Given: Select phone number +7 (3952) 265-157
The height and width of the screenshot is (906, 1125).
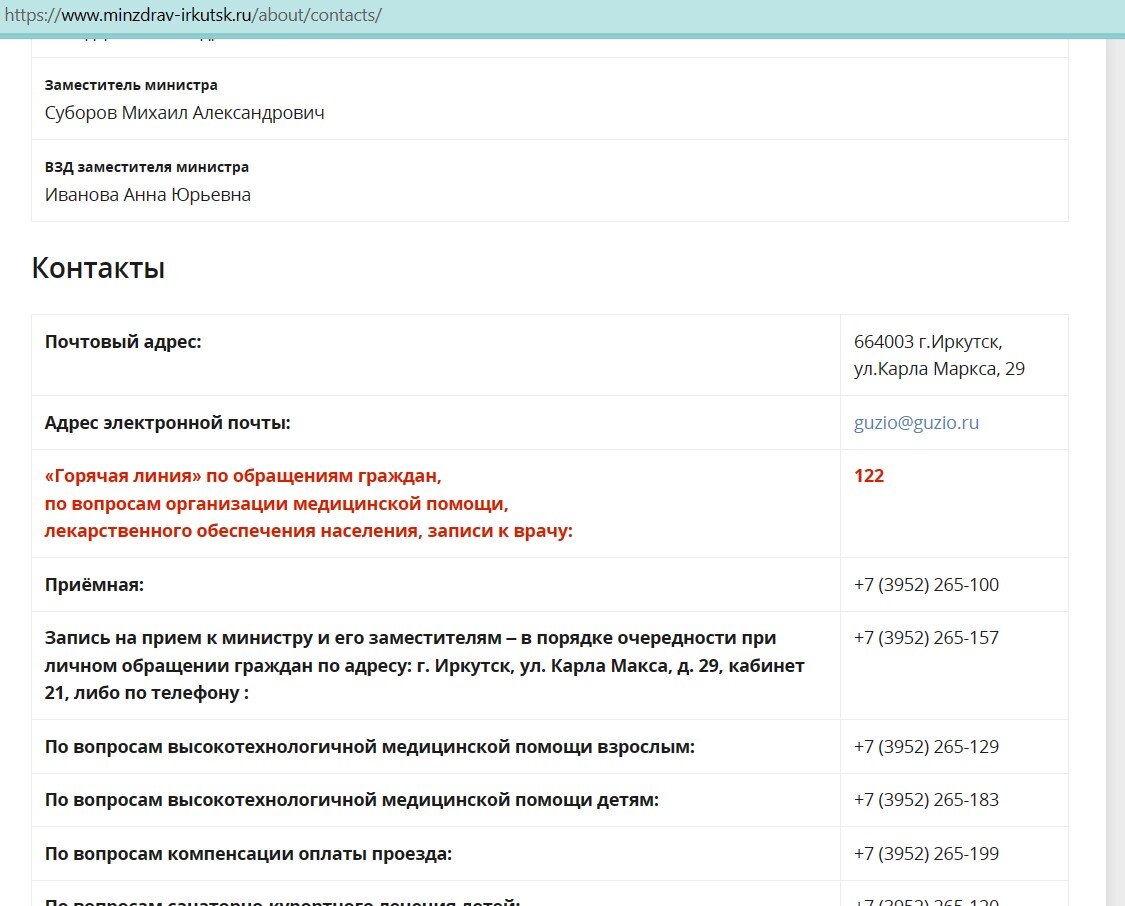Looking at the screenshot, I should coord(926,638).
